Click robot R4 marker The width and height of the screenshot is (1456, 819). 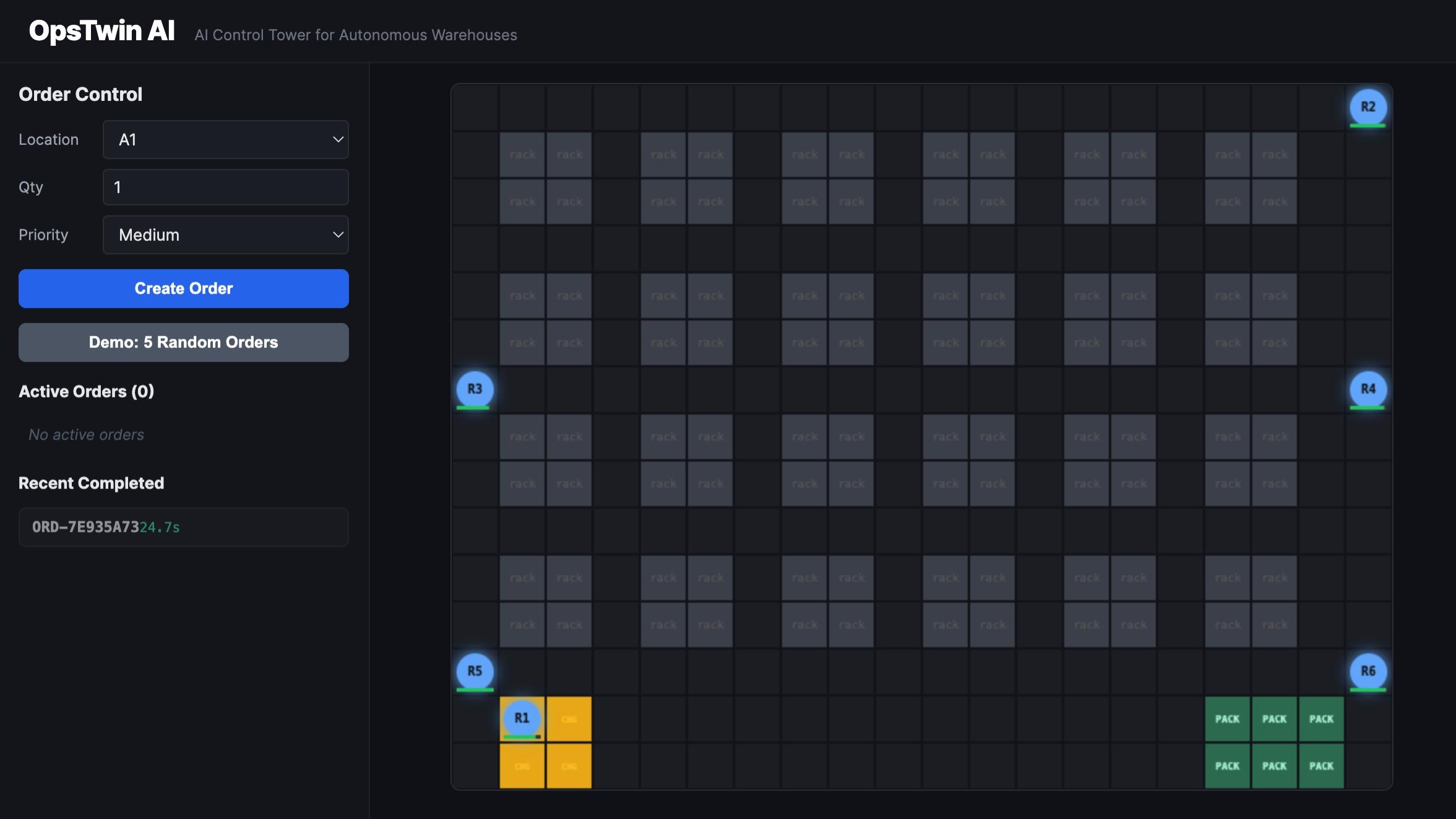tap(1368, 389)
